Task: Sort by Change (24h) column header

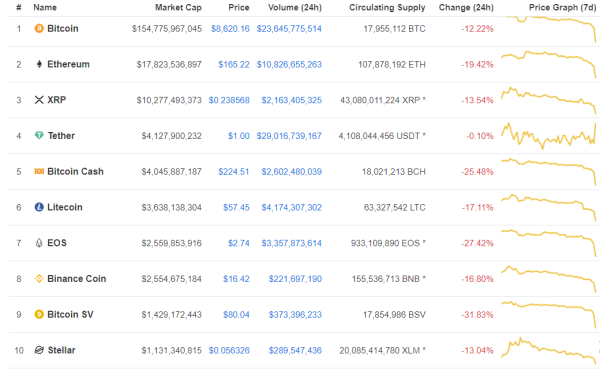Action: coord(466,7)
